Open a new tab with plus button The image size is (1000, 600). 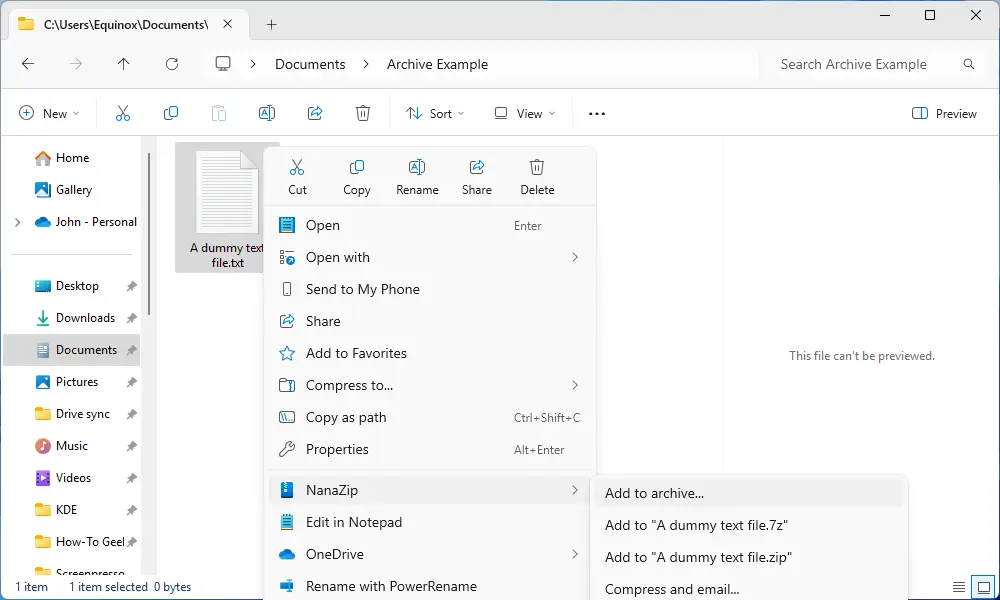pyautogui.click(x=271, y=24)
